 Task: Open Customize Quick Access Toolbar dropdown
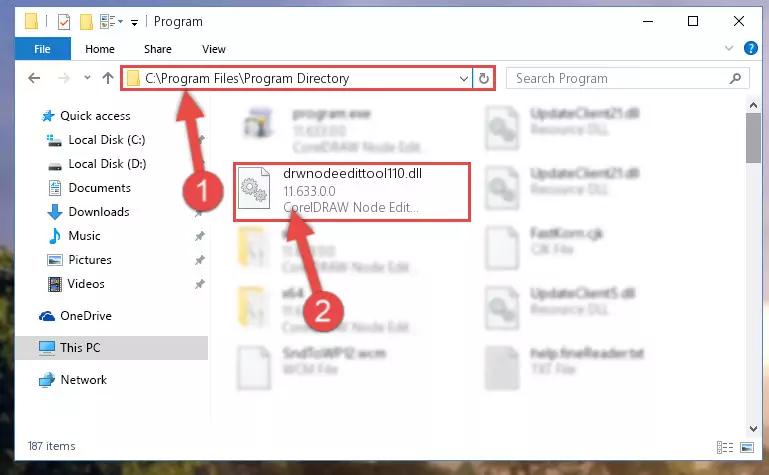pos(134,23)
